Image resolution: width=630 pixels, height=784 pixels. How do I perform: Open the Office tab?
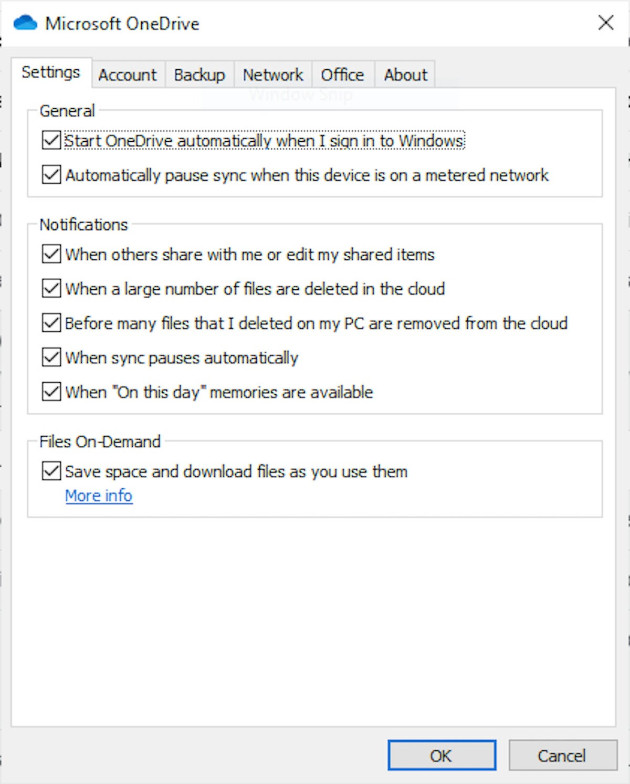[x=343, y=75]
